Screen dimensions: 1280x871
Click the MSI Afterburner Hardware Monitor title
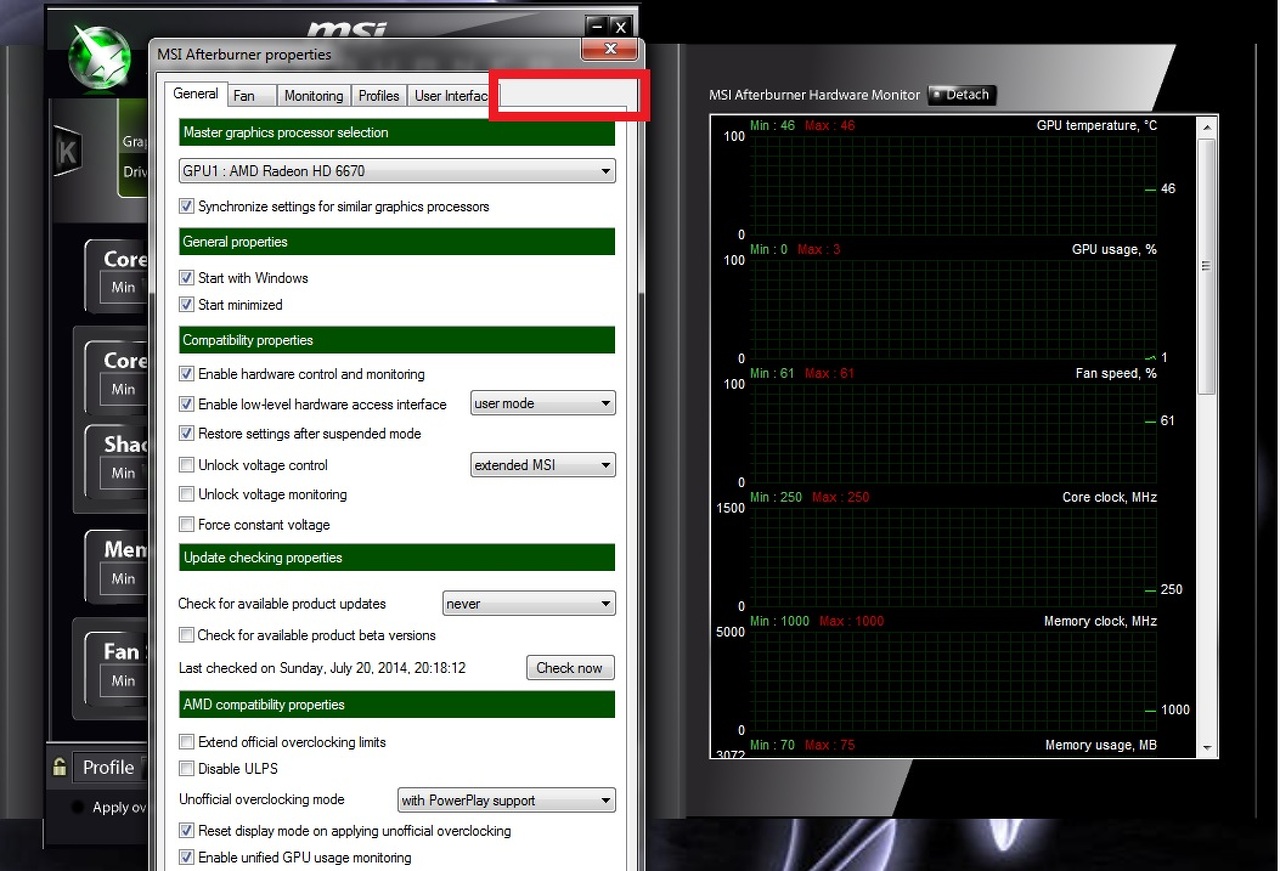pos(814,95)
